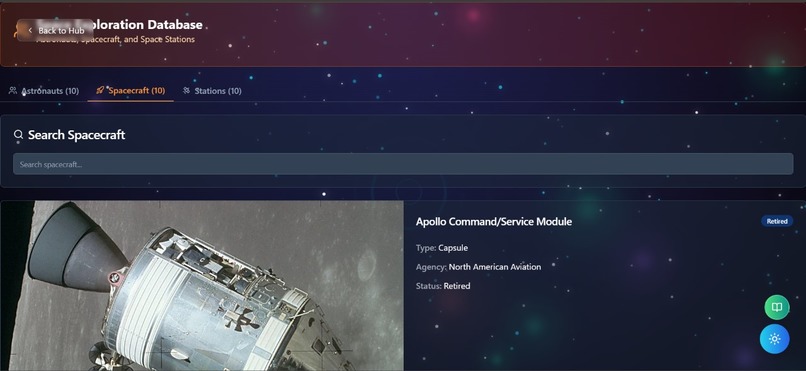
Task: Open the Apollo Command/Service Module photo
Action: point(202,286)
